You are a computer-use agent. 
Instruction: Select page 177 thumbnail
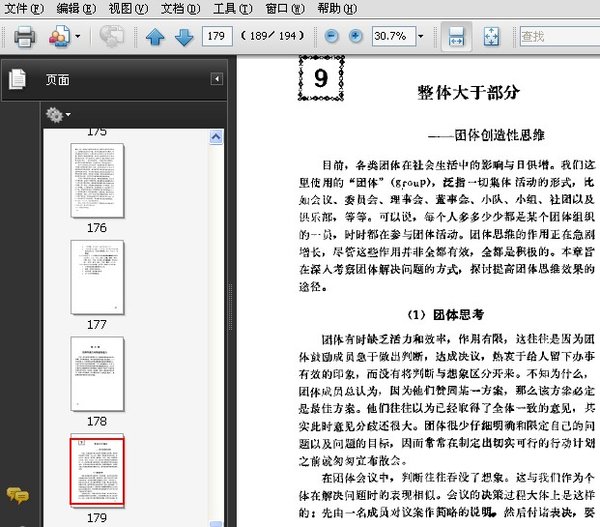[x=97, y=277]
